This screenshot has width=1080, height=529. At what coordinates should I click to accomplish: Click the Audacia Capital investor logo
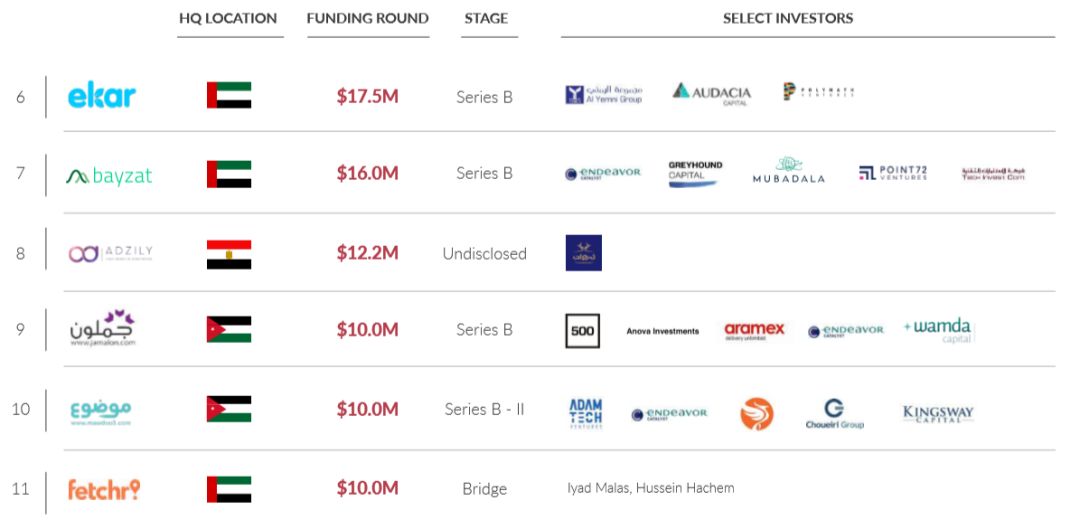coord(711,94)
